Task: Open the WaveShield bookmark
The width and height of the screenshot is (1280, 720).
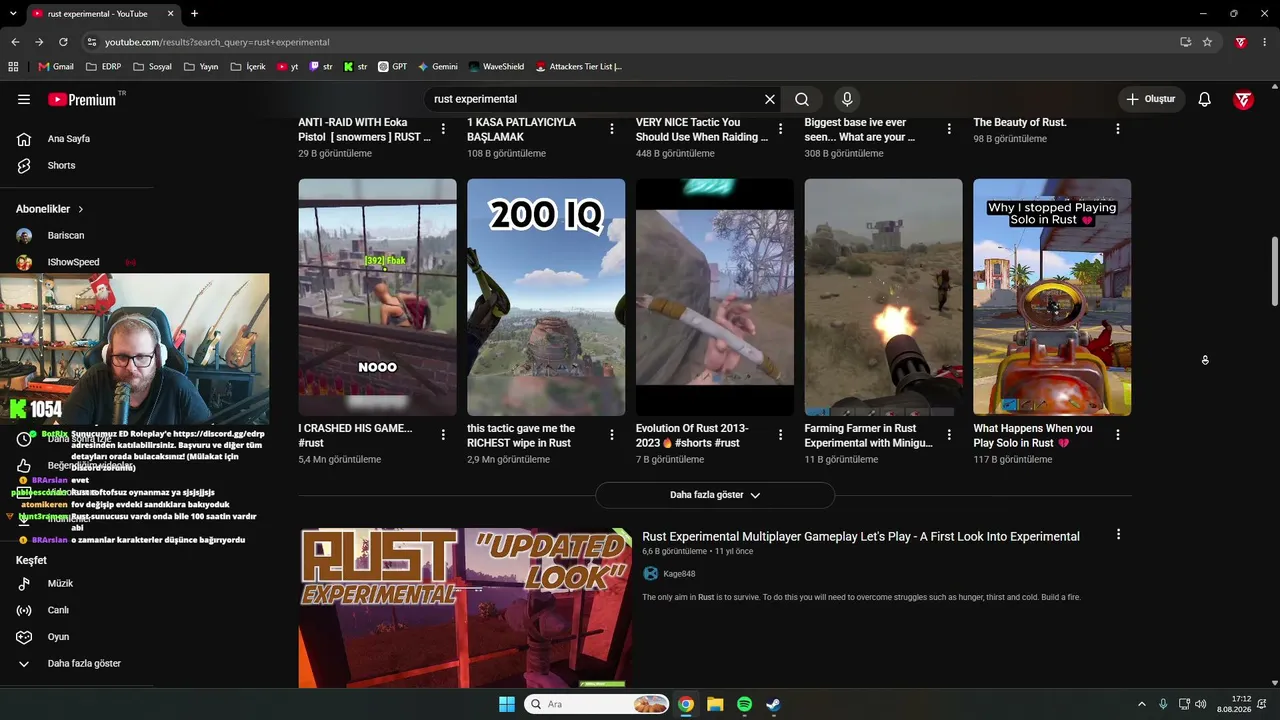Action: tap(496, 67)
